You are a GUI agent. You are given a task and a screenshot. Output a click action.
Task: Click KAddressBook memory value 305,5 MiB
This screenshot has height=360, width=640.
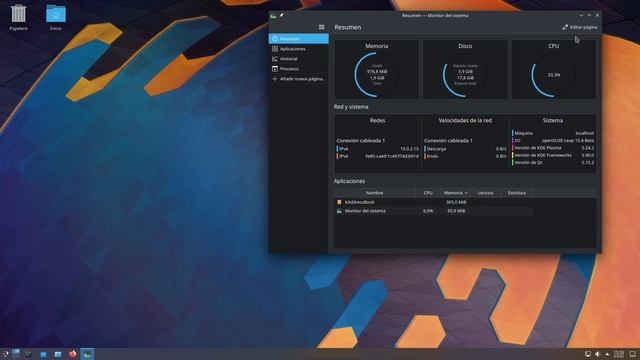456,202
